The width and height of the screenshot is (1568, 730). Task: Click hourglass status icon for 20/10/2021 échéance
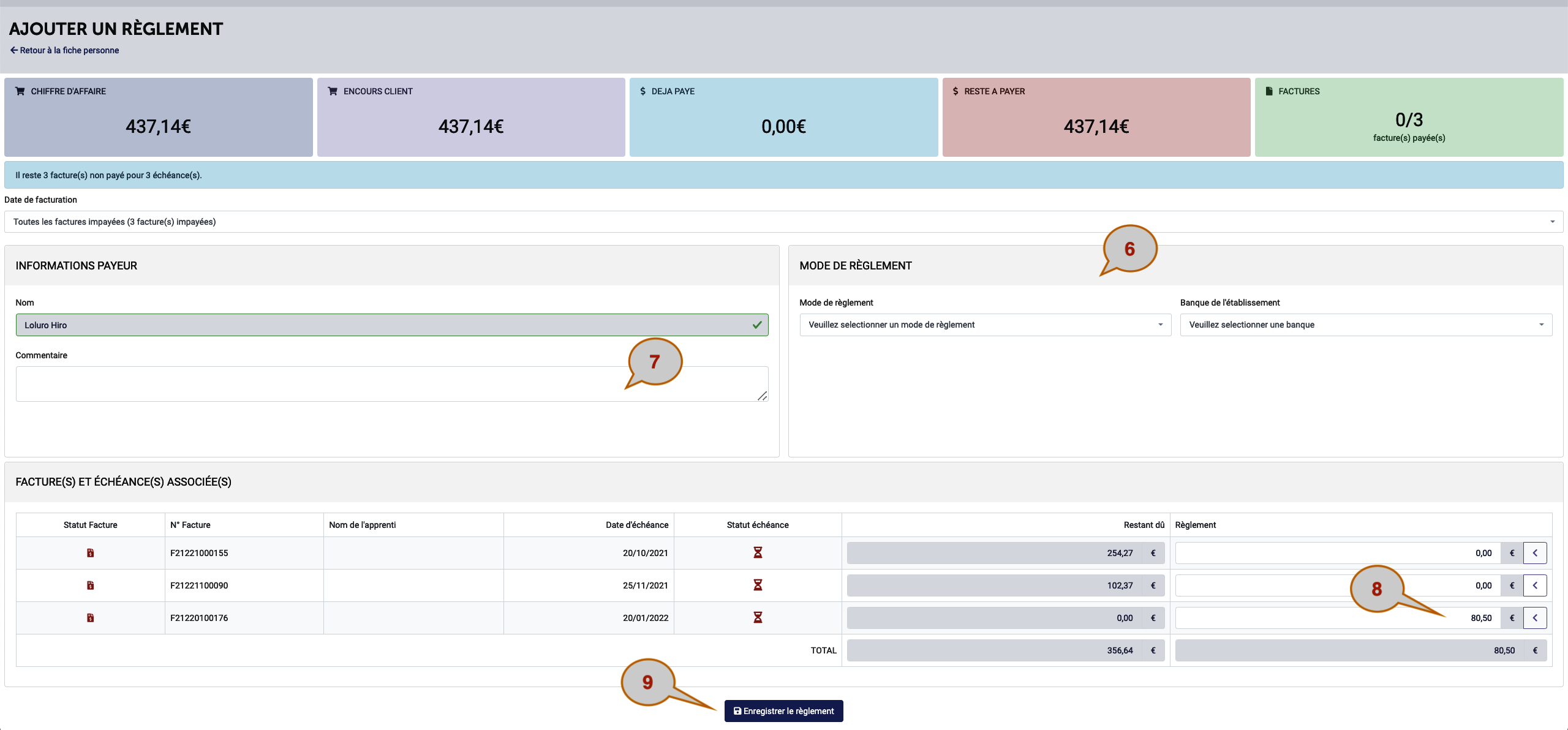758,553
